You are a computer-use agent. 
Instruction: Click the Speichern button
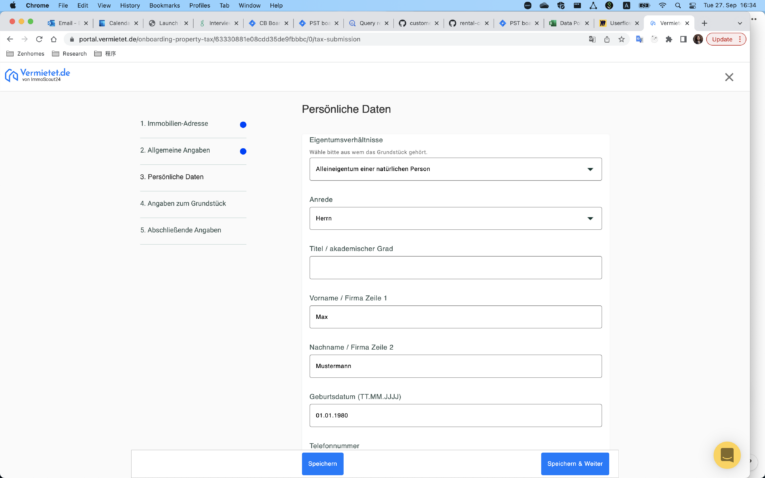322,464
